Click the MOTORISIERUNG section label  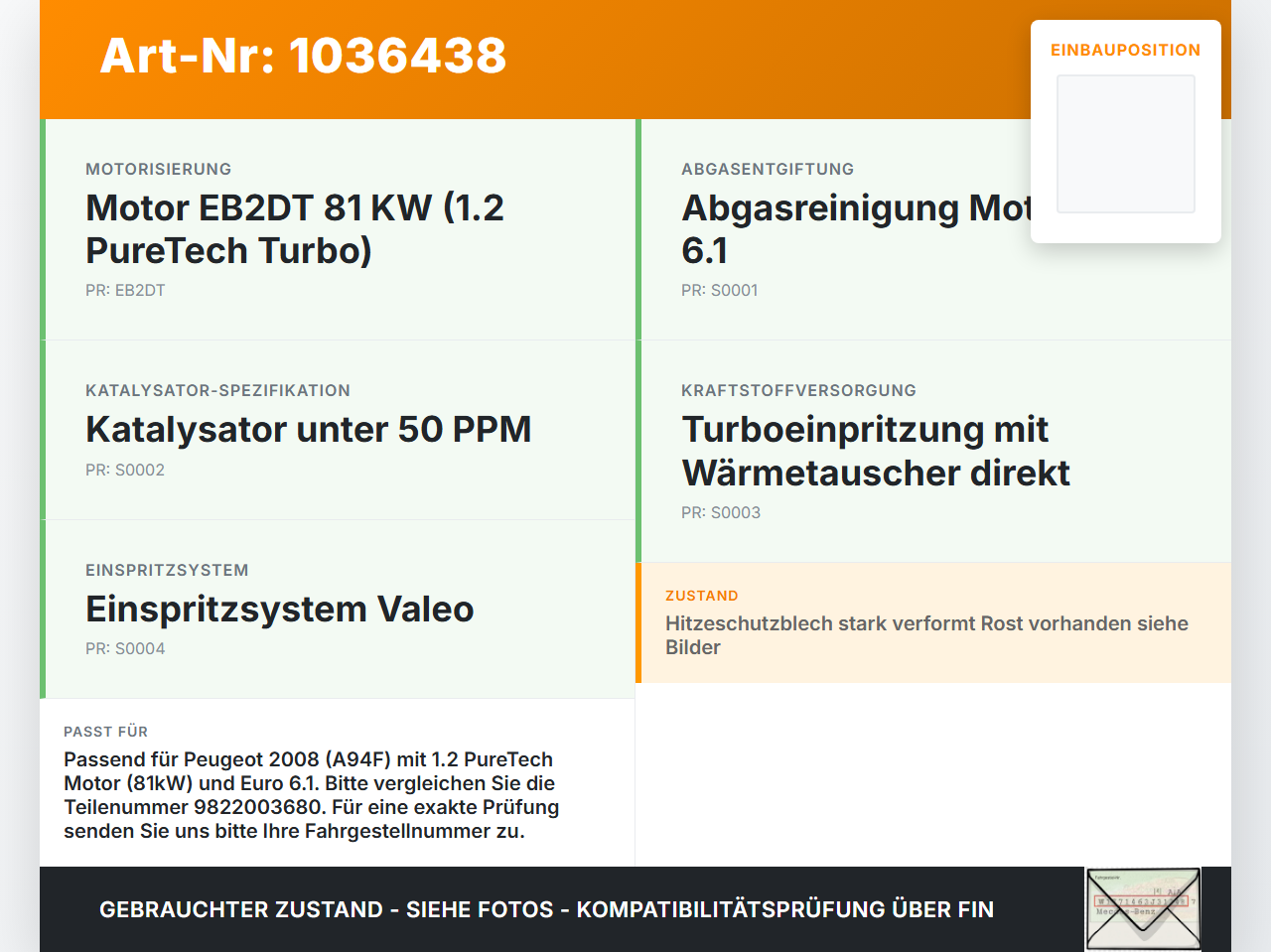[159, 170]
